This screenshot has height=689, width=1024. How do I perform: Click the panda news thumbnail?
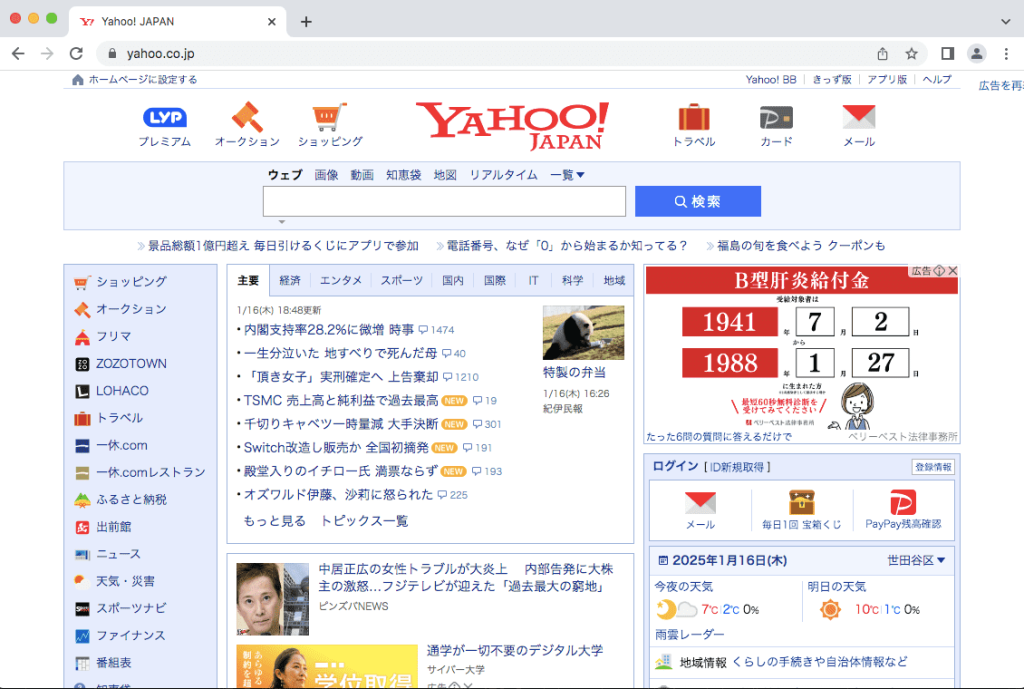click(x=583, y=332)
